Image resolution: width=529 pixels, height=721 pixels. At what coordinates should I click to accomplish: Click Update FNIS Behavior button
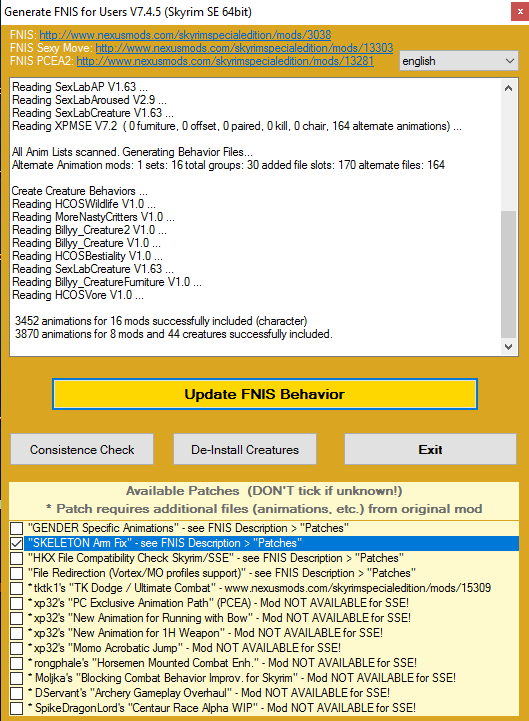265,394
